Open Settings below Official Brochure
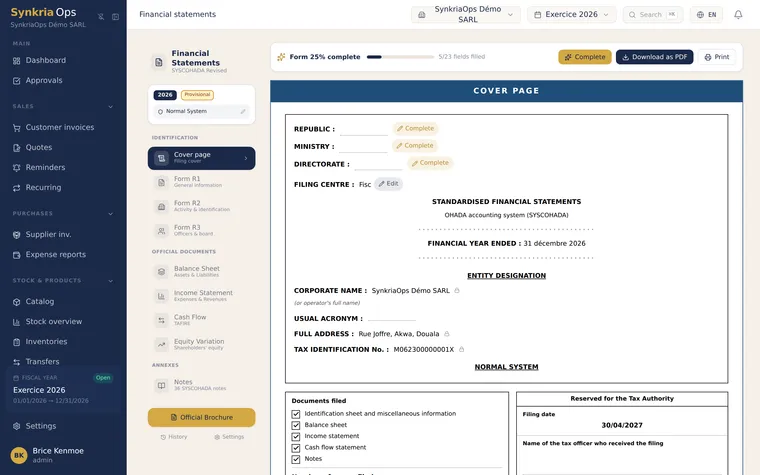 coord(229,437)
